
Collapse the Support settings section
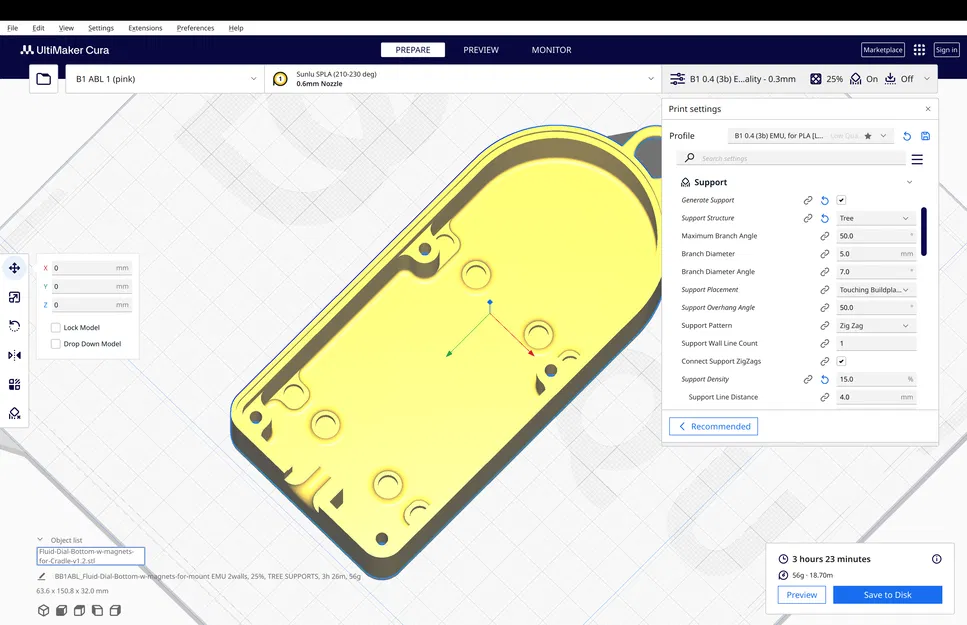point(909,182)
